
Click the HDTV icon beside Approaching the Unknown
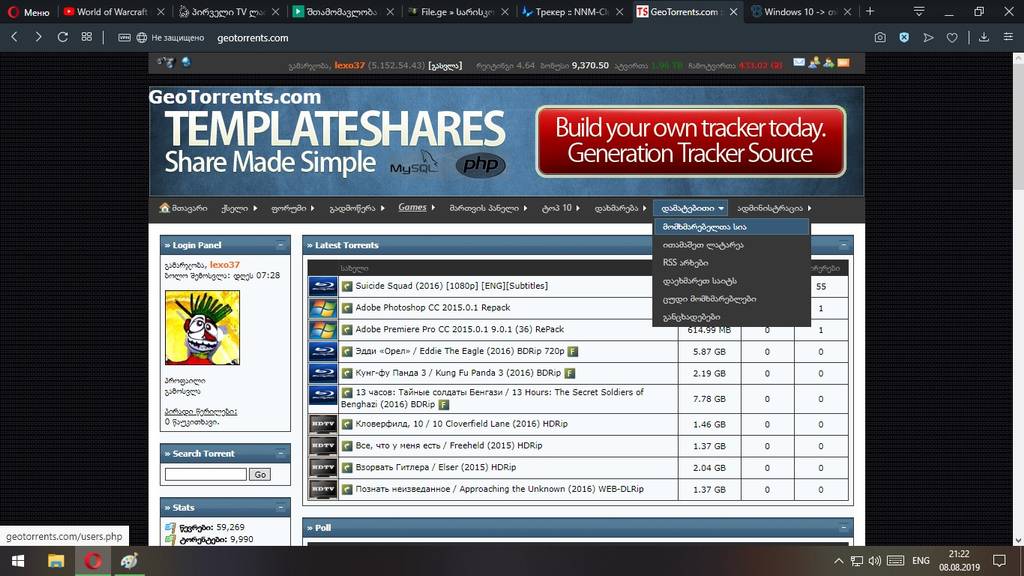(323, 489)
